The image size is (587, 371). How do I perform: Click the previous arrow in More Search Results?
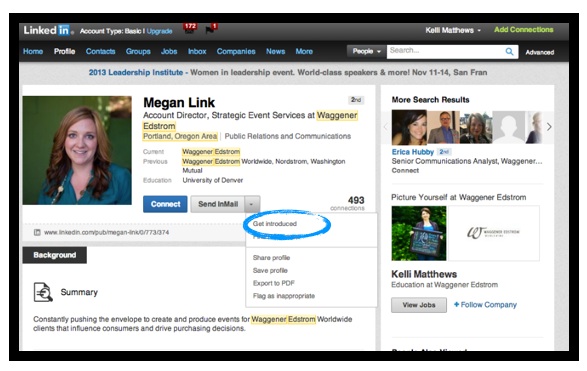tap(386, 127)
